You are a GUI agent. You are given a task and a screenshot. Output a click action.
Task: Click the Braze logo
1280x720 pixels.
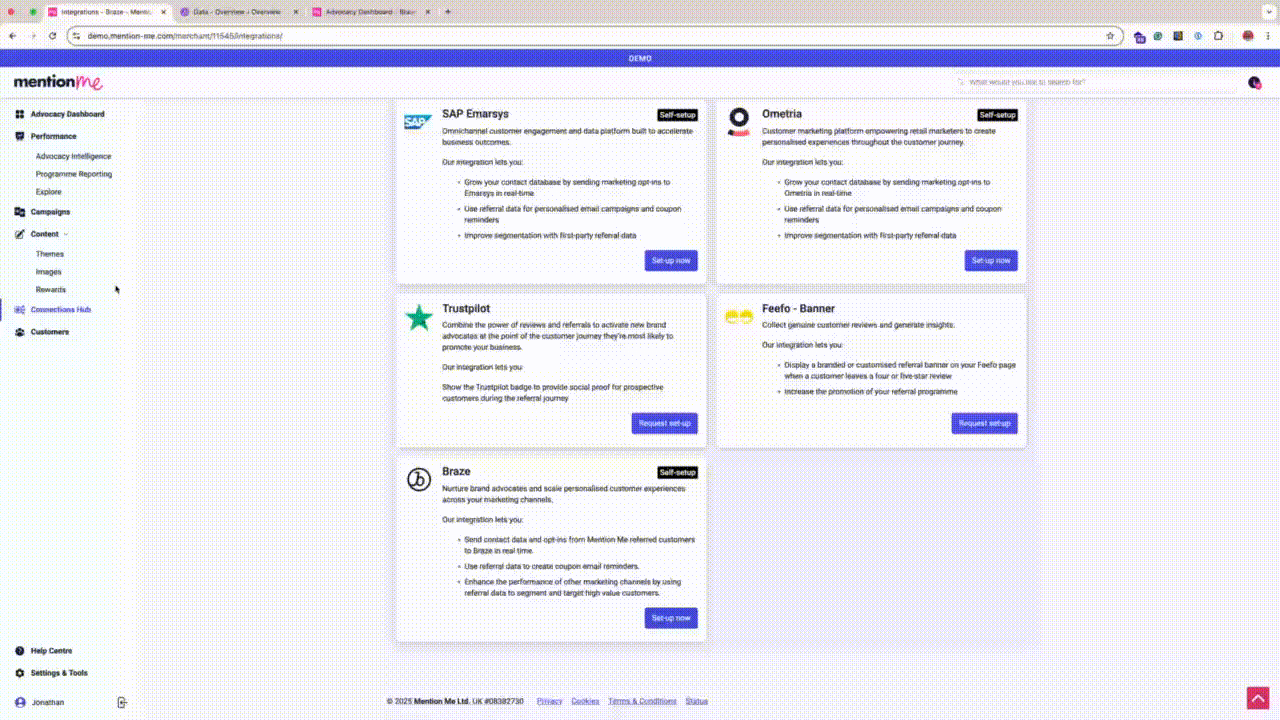[x=418, y=479]
